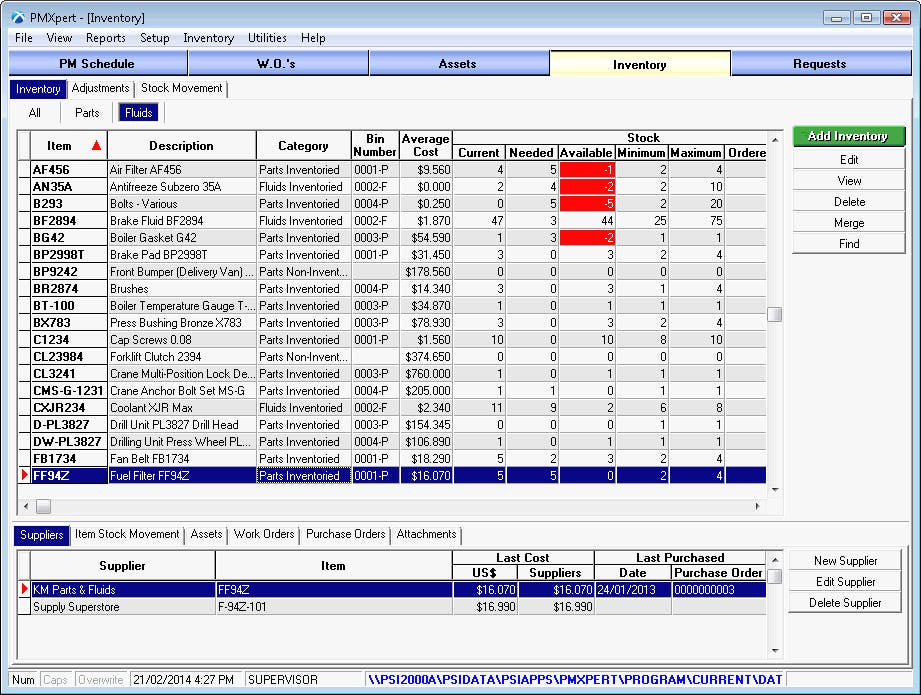Click the SUPERVISOR status bar entry
921x695 pixels.
[x=283, y=680]
